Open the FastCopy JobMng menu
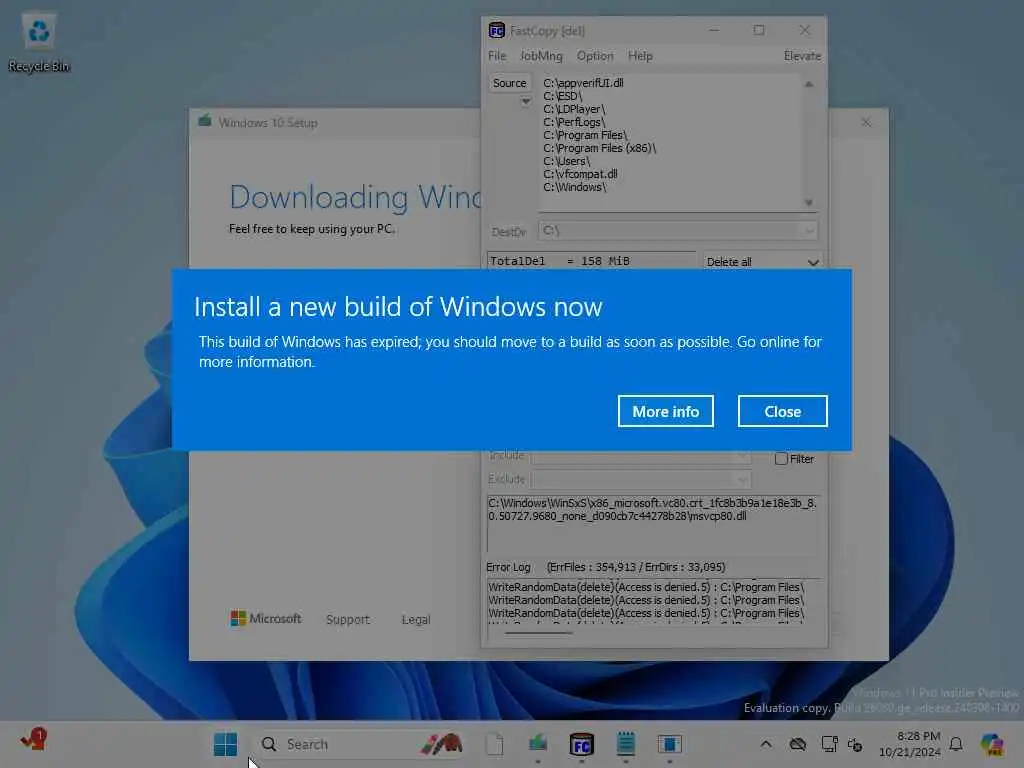Image resolution: width=1024 pixels, height=768 pixels. pos(541,56)
